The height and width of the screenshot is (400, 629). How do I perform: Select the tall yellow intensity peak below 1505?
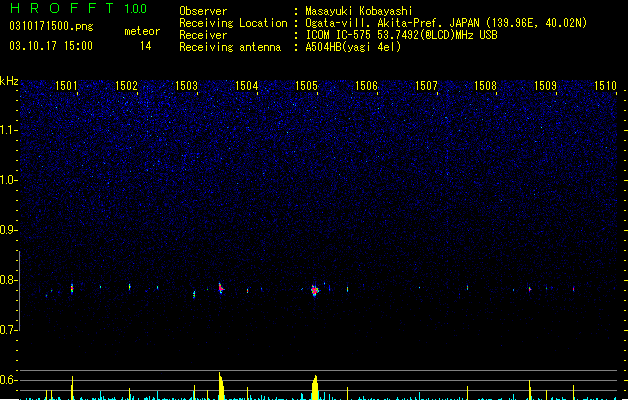point(315,388)
